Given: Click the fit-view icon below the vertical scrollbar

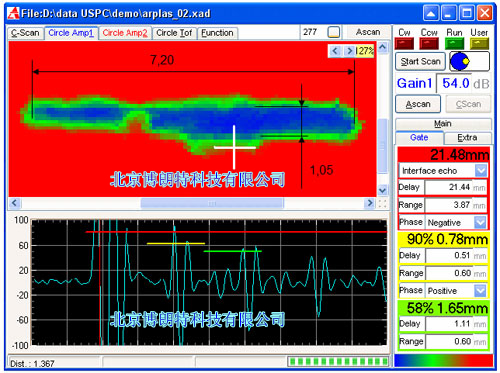Looking at the screenshot, I should pyautogui.click(x=383, y=203).
